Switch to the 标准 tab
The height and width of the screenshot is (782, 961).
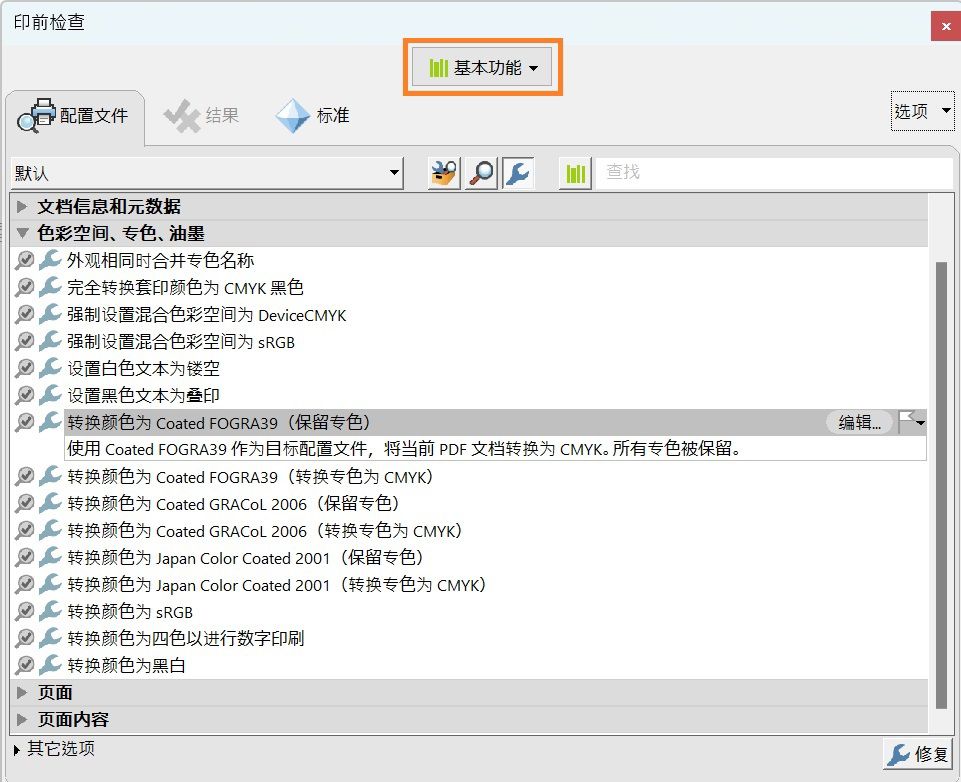pos(313,116)
